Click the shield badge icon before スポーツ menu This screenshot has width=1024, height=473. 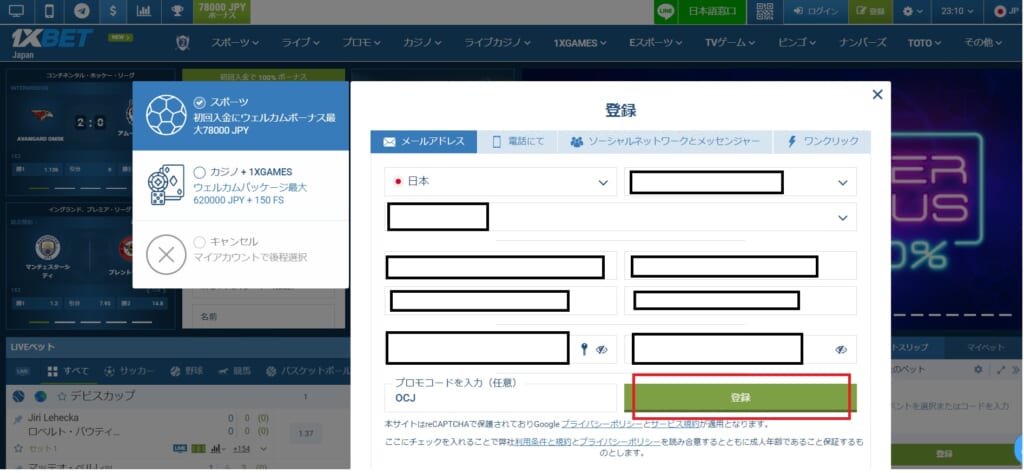[184, 42]
